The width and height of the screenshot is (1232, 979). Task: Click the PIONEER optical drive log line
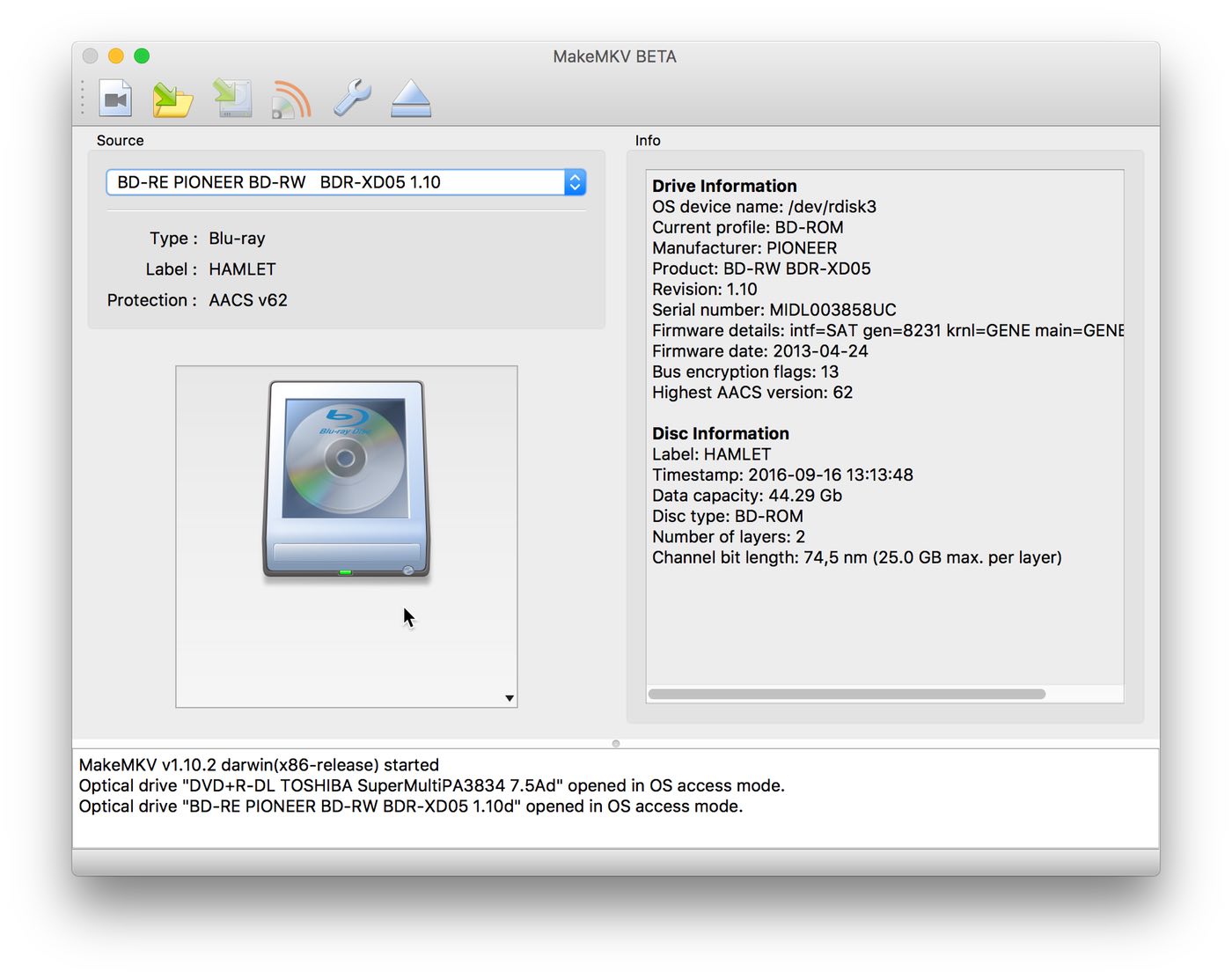click(411, 806)
